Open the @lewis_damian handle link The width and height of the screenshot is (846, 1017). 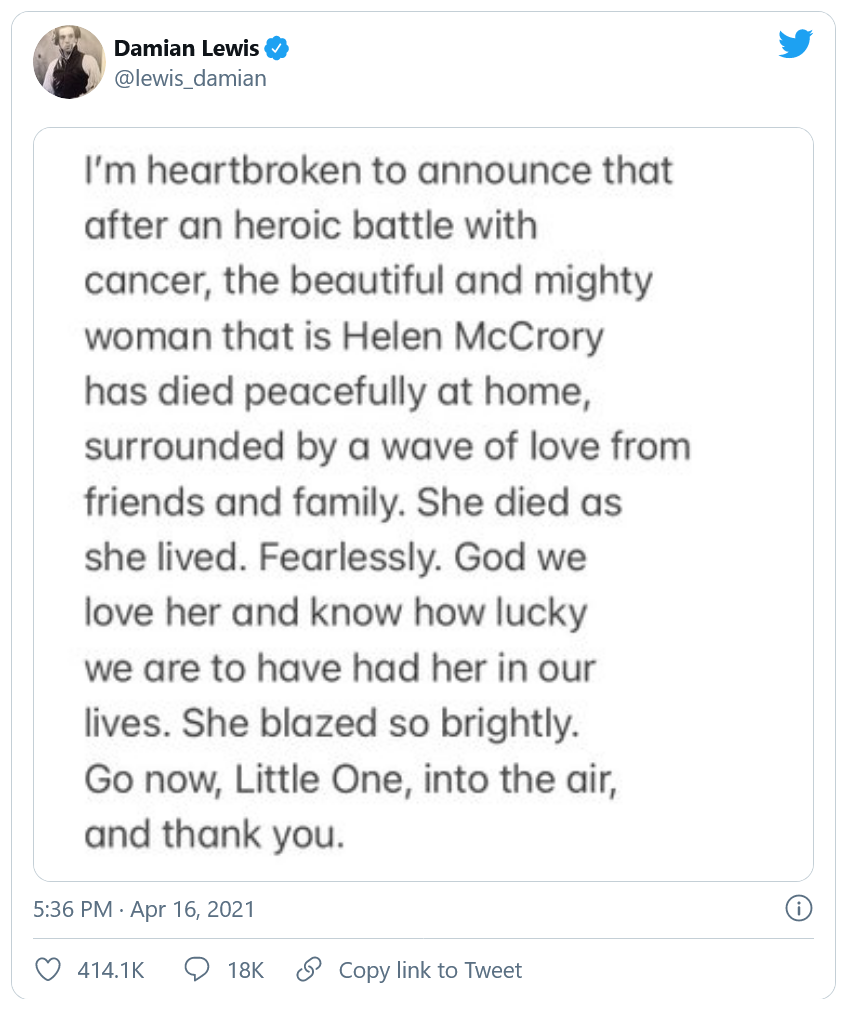click(190, 78)
